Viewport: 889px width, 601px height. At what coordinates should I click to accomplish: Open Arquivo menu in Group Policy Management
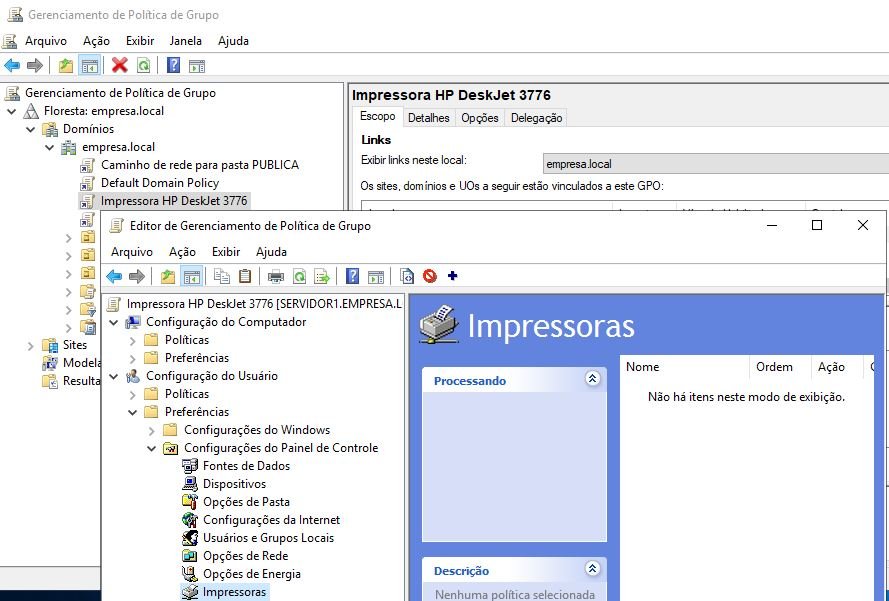[x=45, y=41]
